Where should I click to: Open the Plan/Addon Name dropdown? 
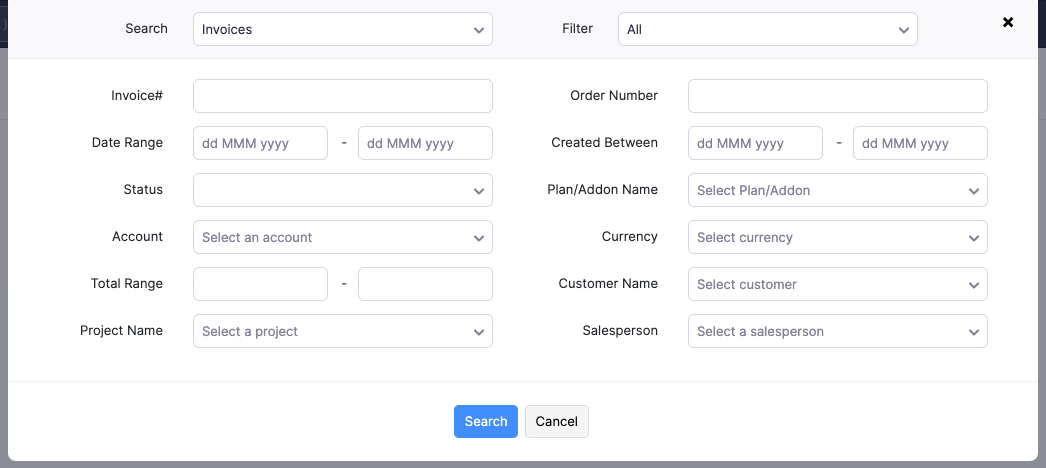pos(837,190)
